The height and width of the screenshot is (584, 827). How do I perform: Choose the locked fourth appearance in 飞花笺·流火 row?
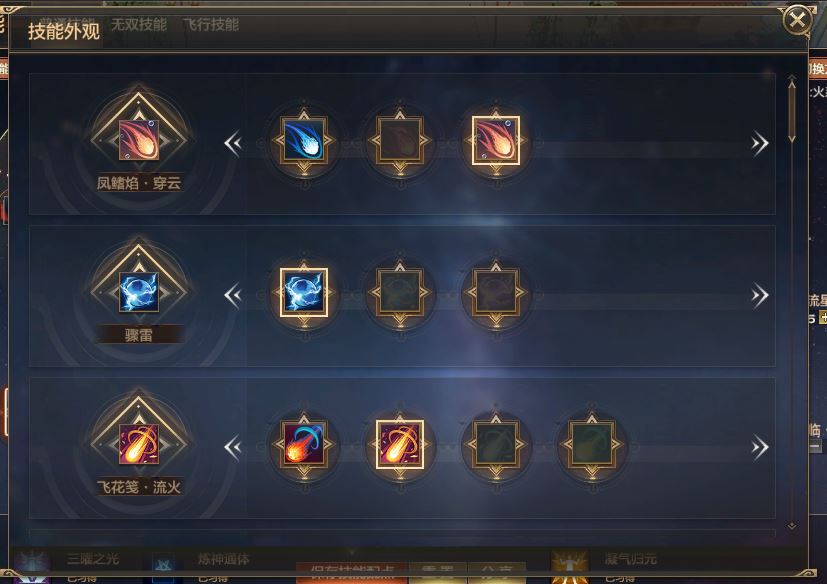pos(592,444)
